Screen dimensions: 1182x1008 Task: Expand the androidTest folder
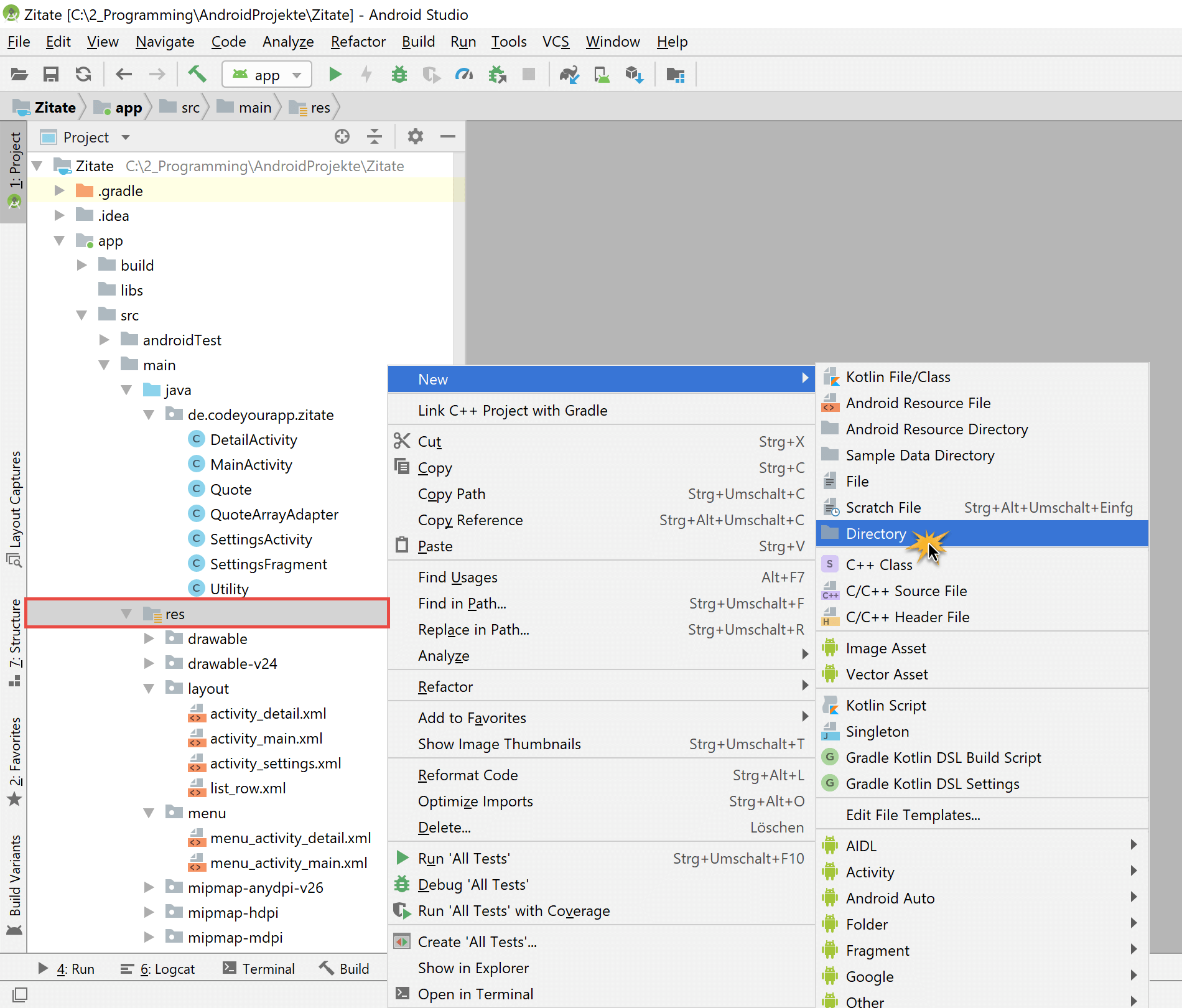coord(105,340)
